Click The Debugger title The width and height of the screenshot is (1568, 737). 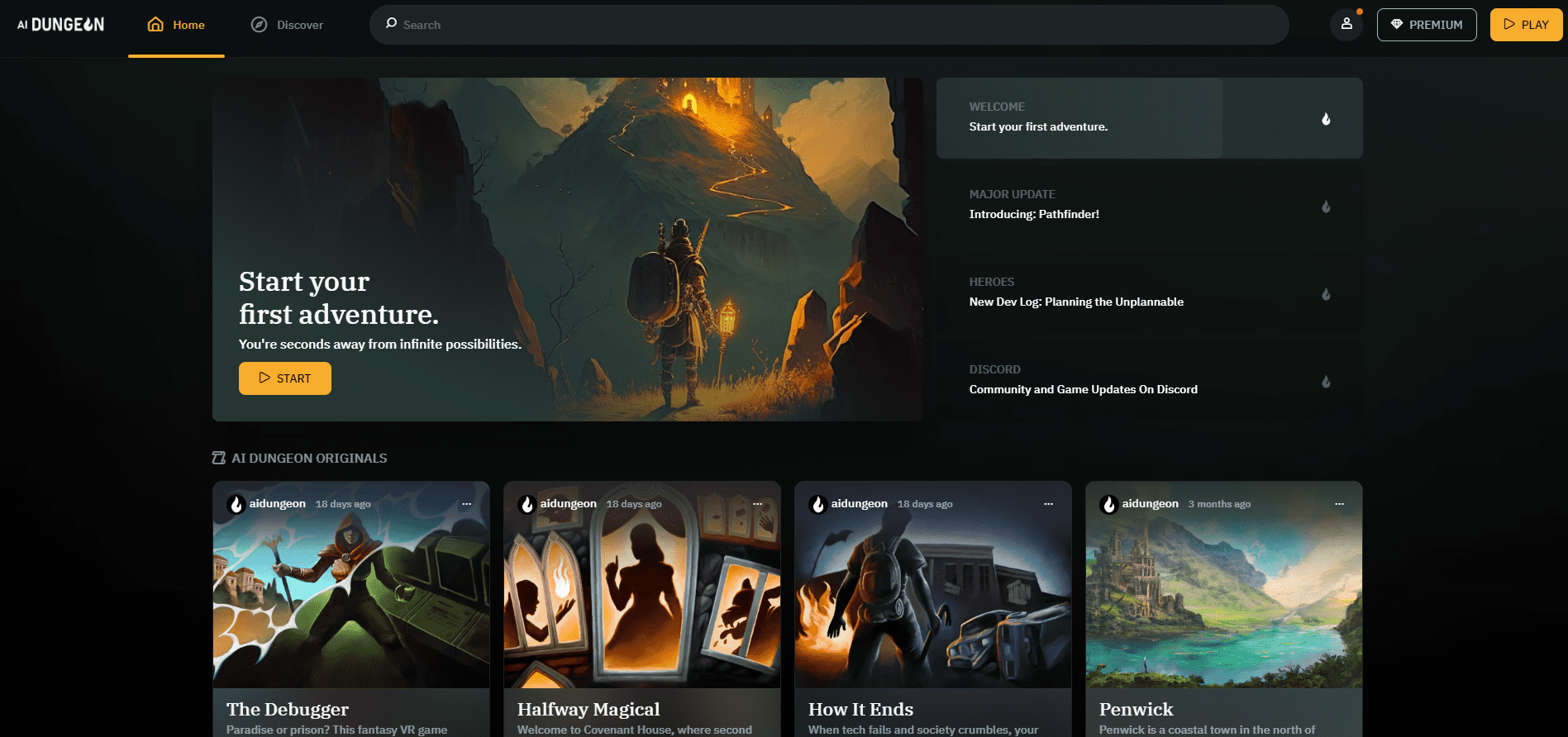(x=288, y=709)
